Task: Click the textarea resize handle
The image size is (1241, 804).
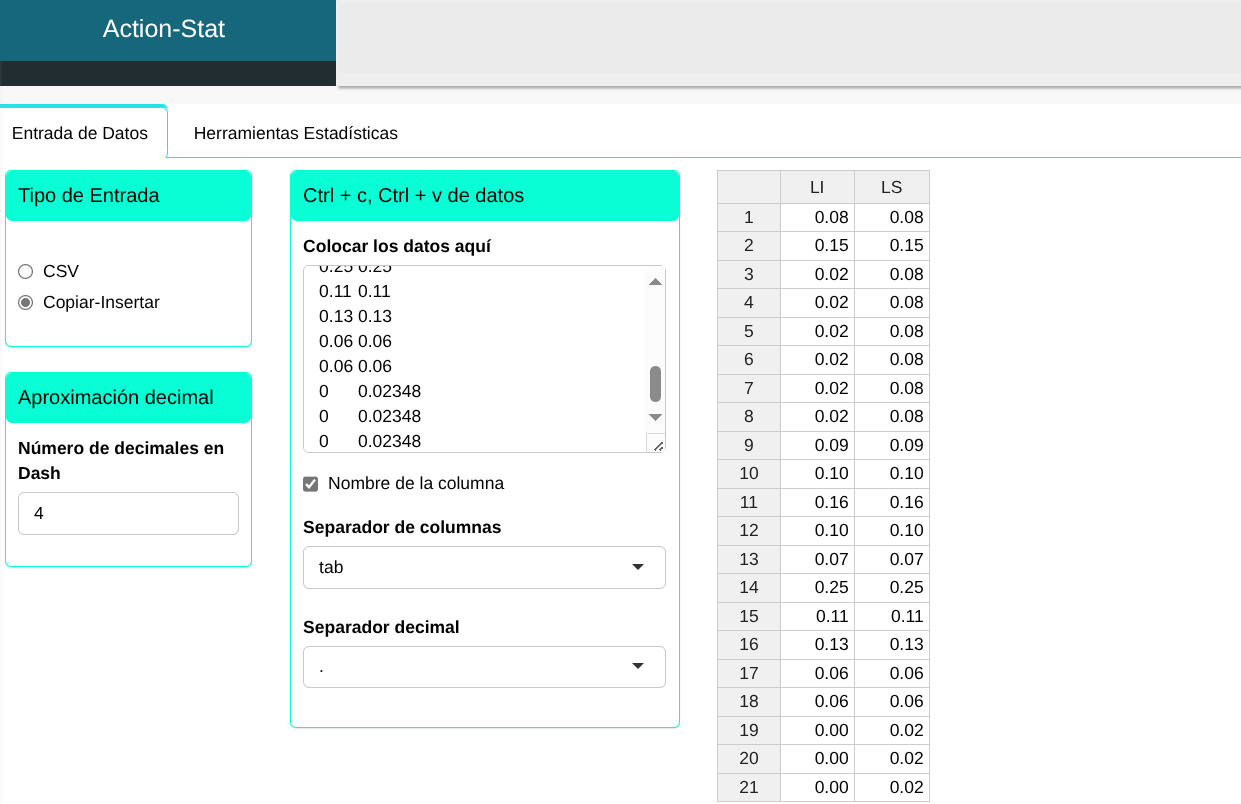Action: coord(656,444)
